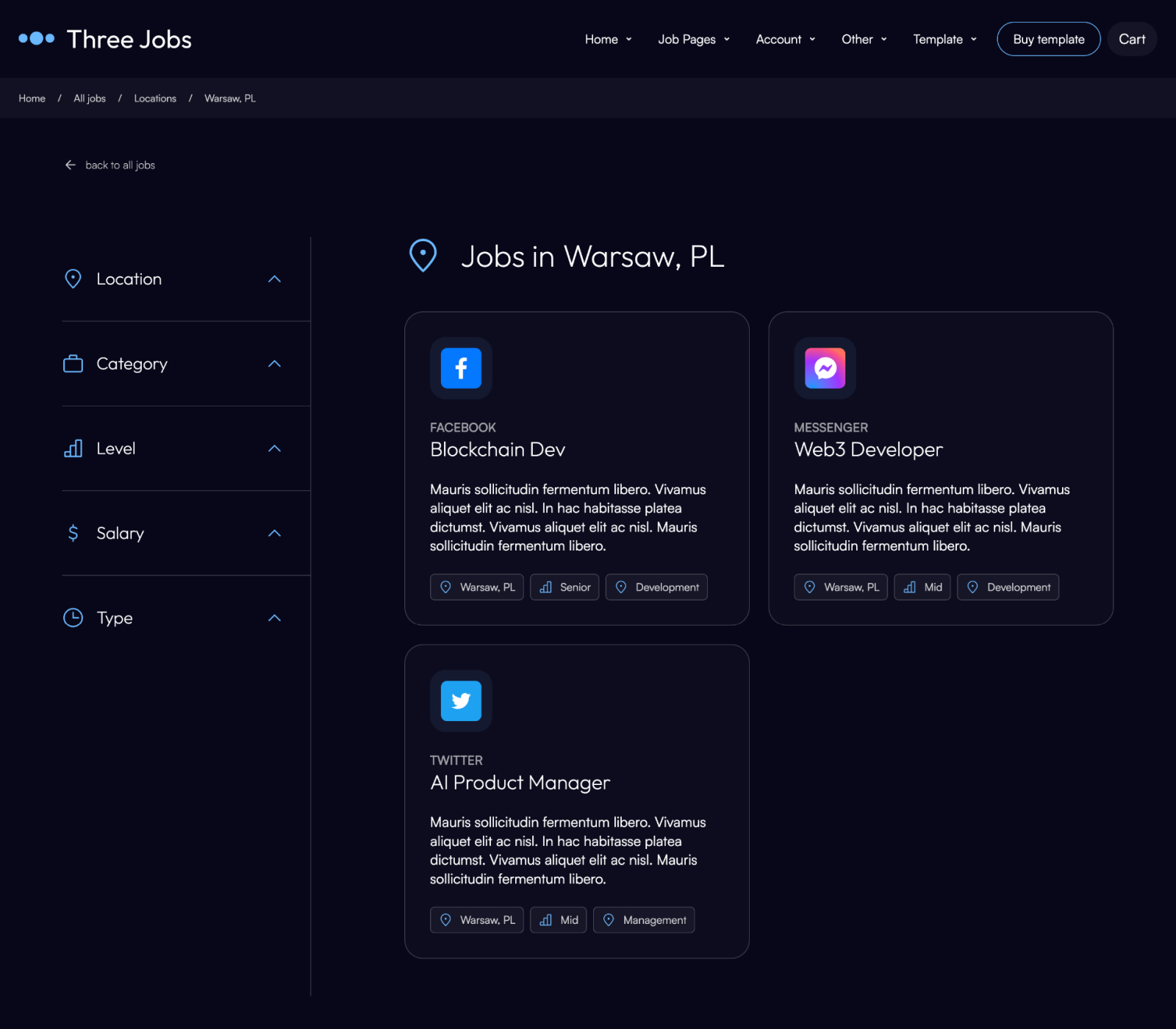This screenshot has height=1029, width=1176.
Task: Click icon in Blockchain Dev Development tag
Action: click(x=621, y=587)
